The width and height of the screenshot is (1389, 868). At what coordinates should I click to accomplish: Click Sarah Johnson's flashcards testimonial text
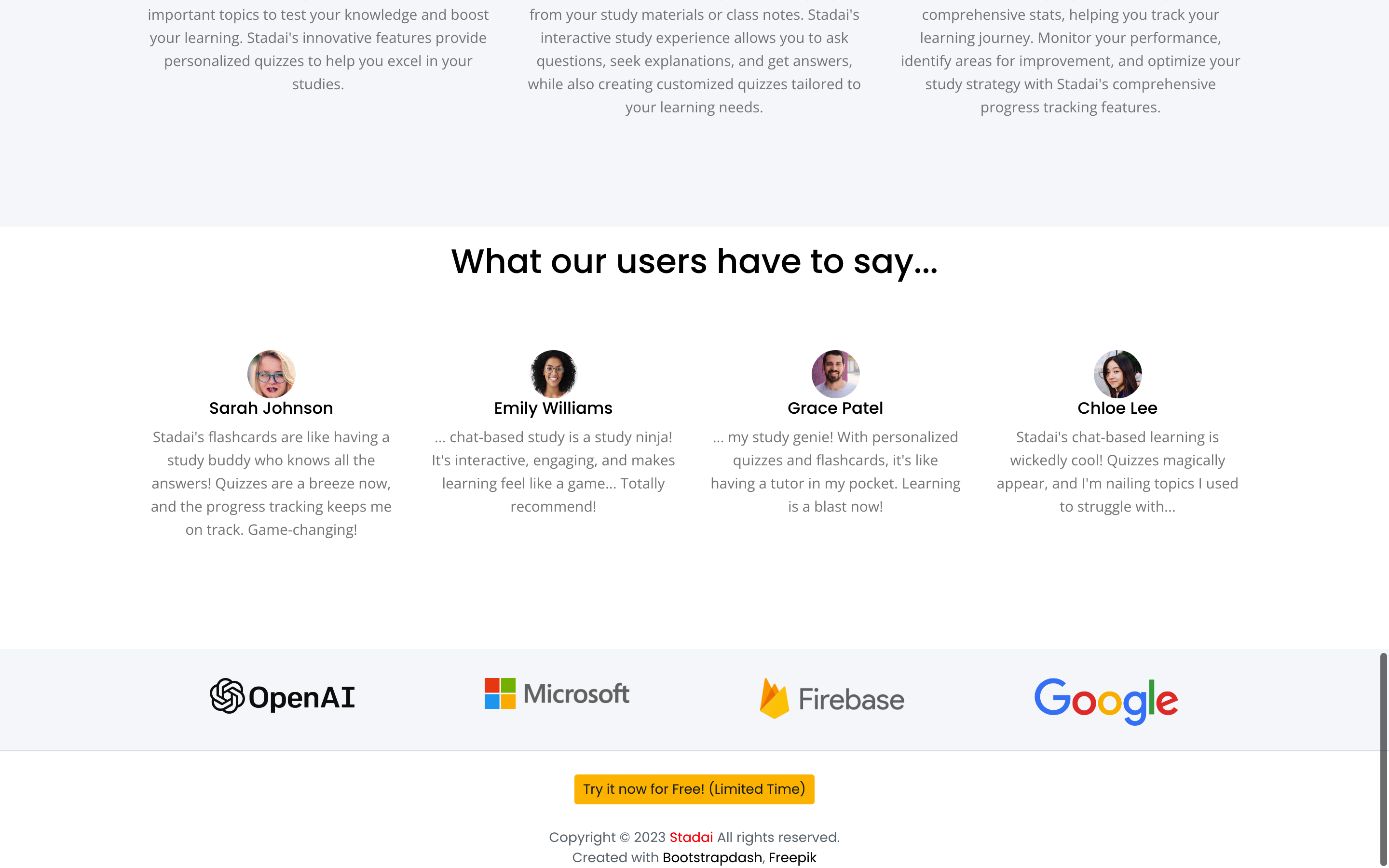[271, 483]
